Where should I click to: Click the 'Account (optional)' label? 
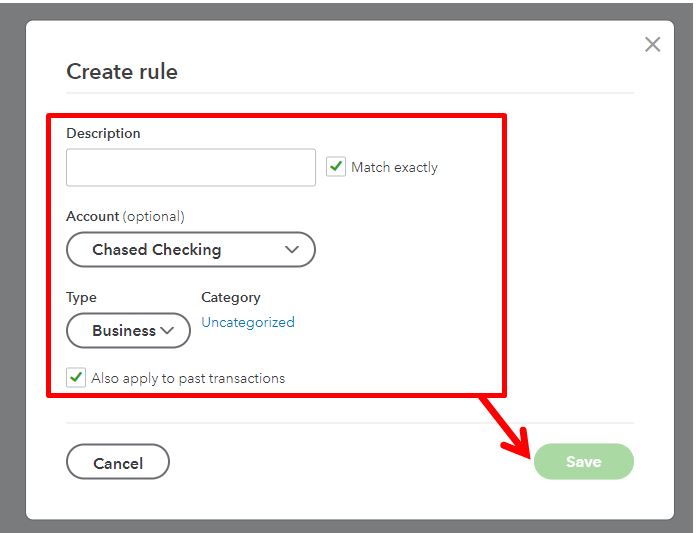click(x=125, y=216)
